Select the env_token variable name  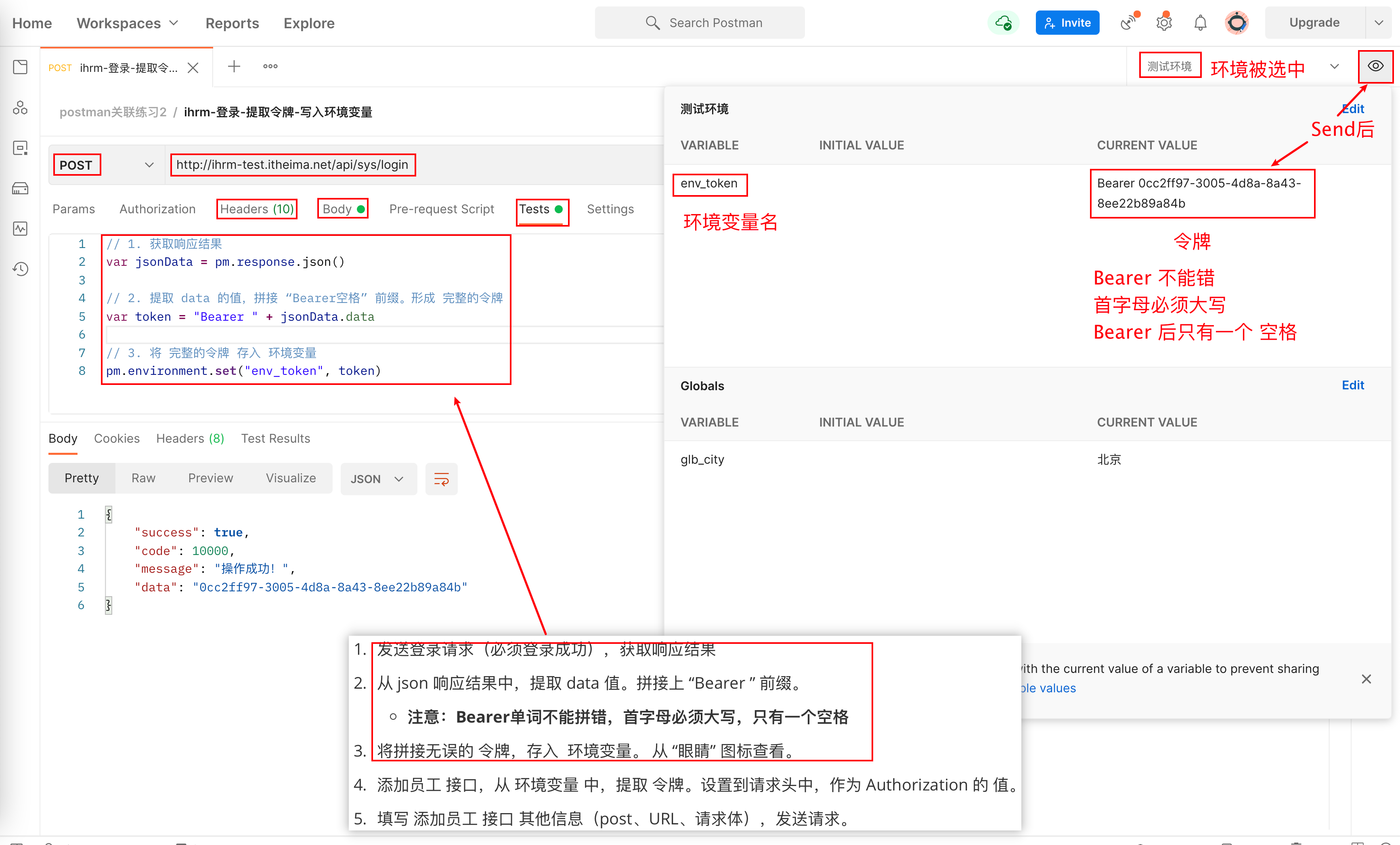tap(709, 183)
